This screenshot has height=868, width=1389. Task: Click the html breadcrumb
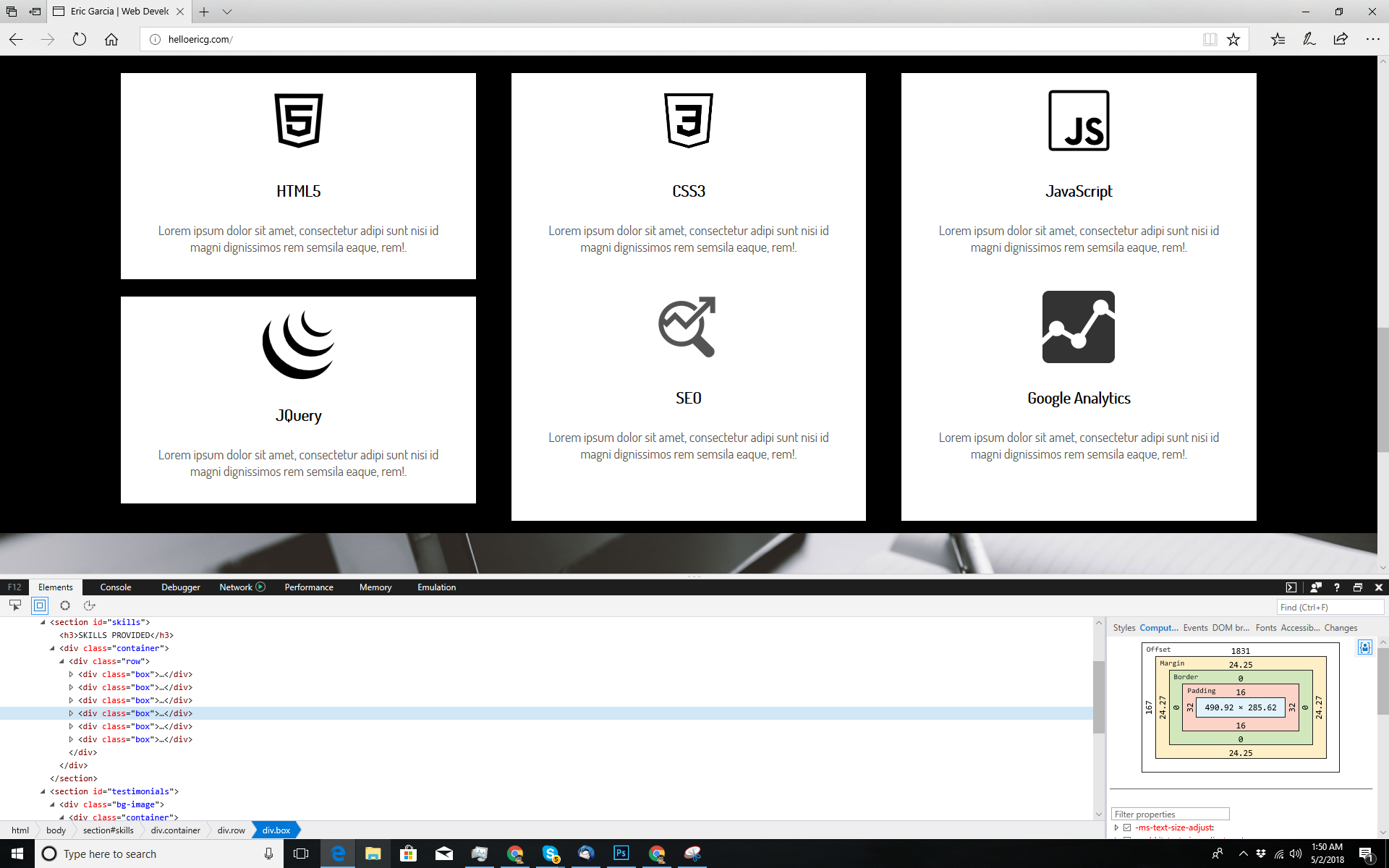pos(20,830)
